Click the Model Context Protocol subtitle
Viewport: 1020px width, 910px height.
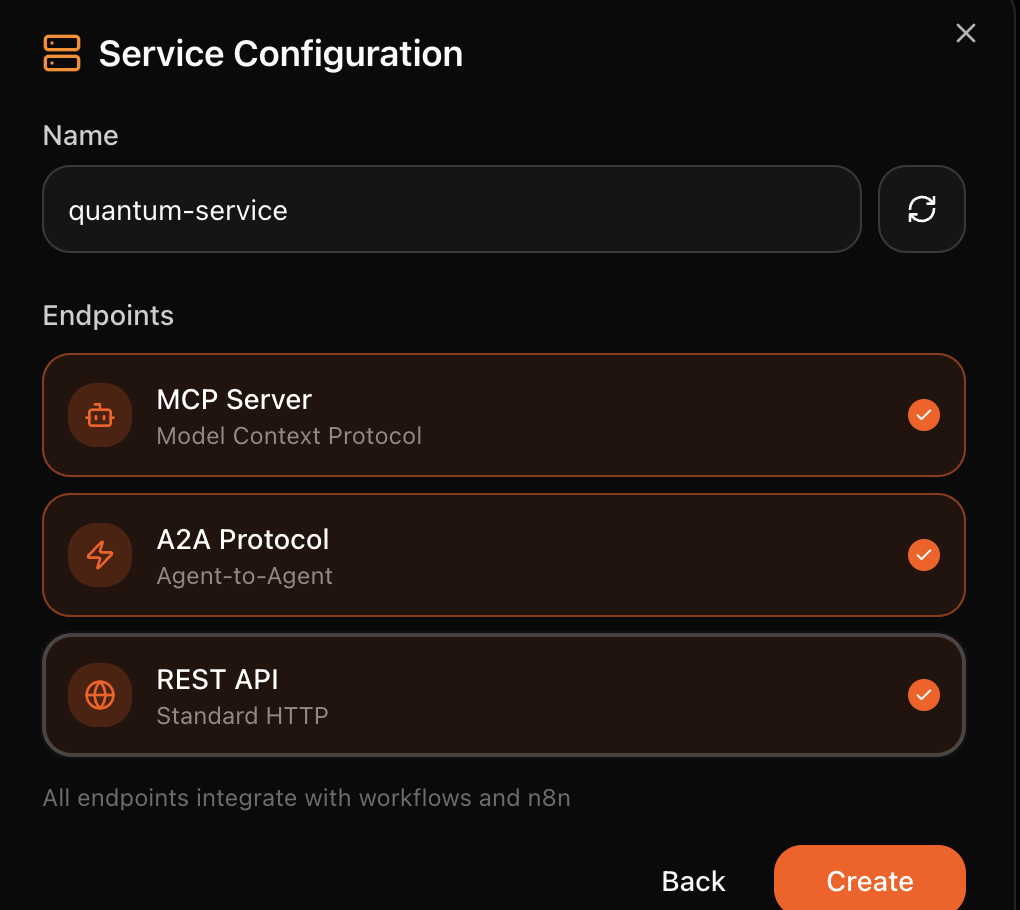pos(289,436)
